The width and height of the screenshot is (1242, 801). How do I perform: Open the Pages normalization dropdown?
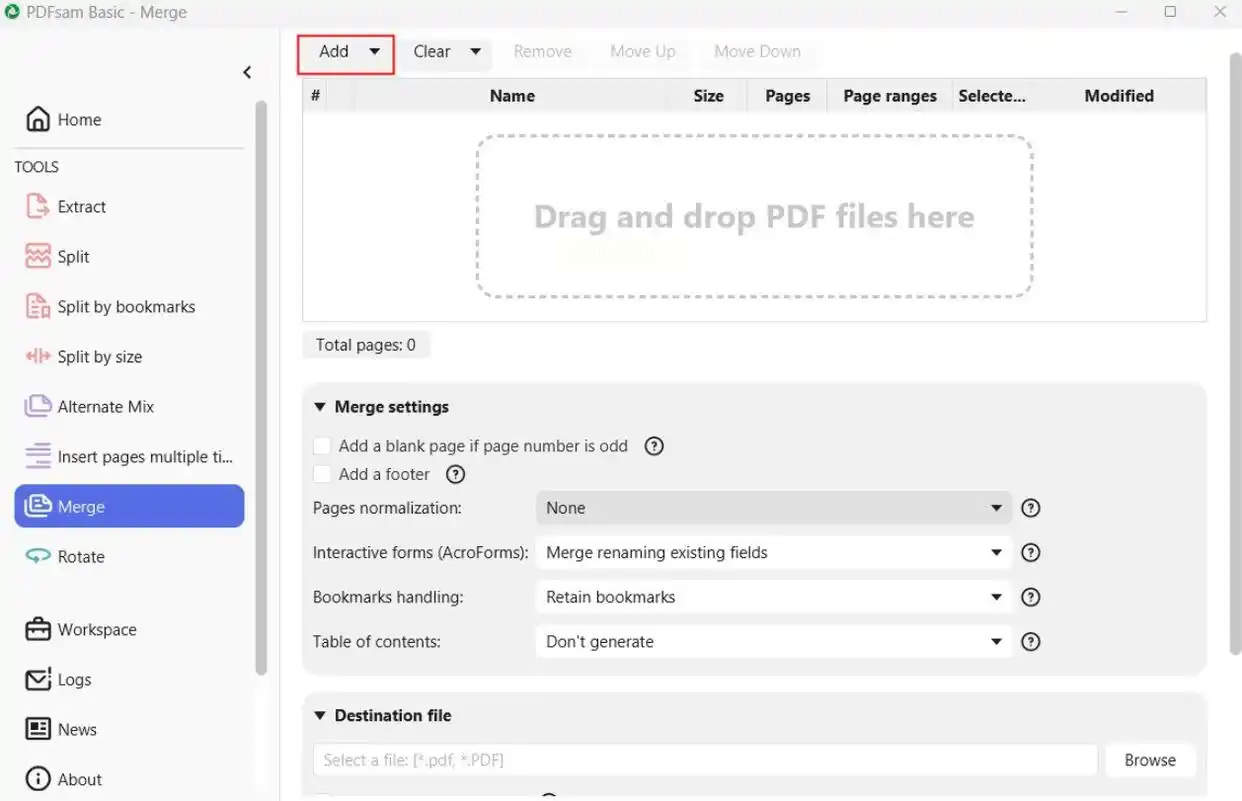[x=773, y=508]
